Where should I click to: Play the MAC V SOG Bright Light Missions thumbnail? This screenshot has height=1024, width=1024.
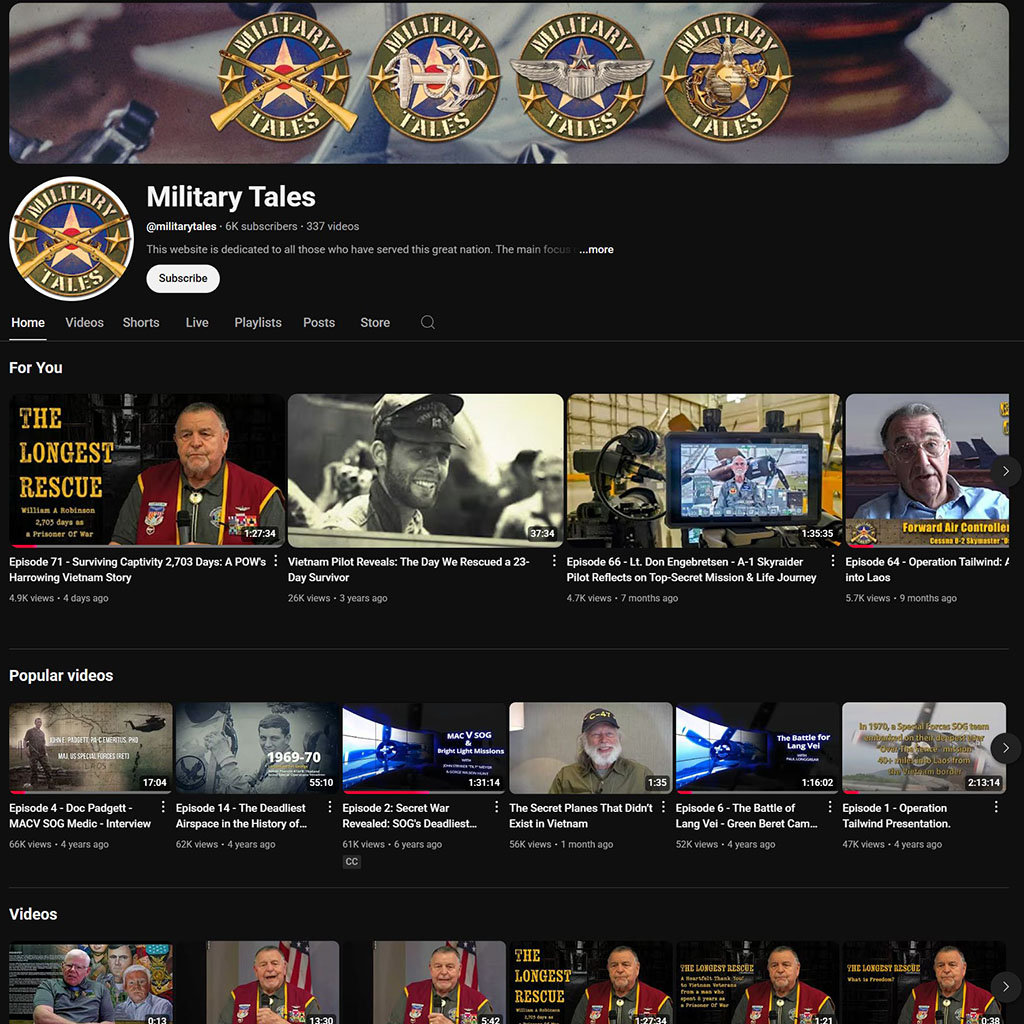tap(424, 748)
